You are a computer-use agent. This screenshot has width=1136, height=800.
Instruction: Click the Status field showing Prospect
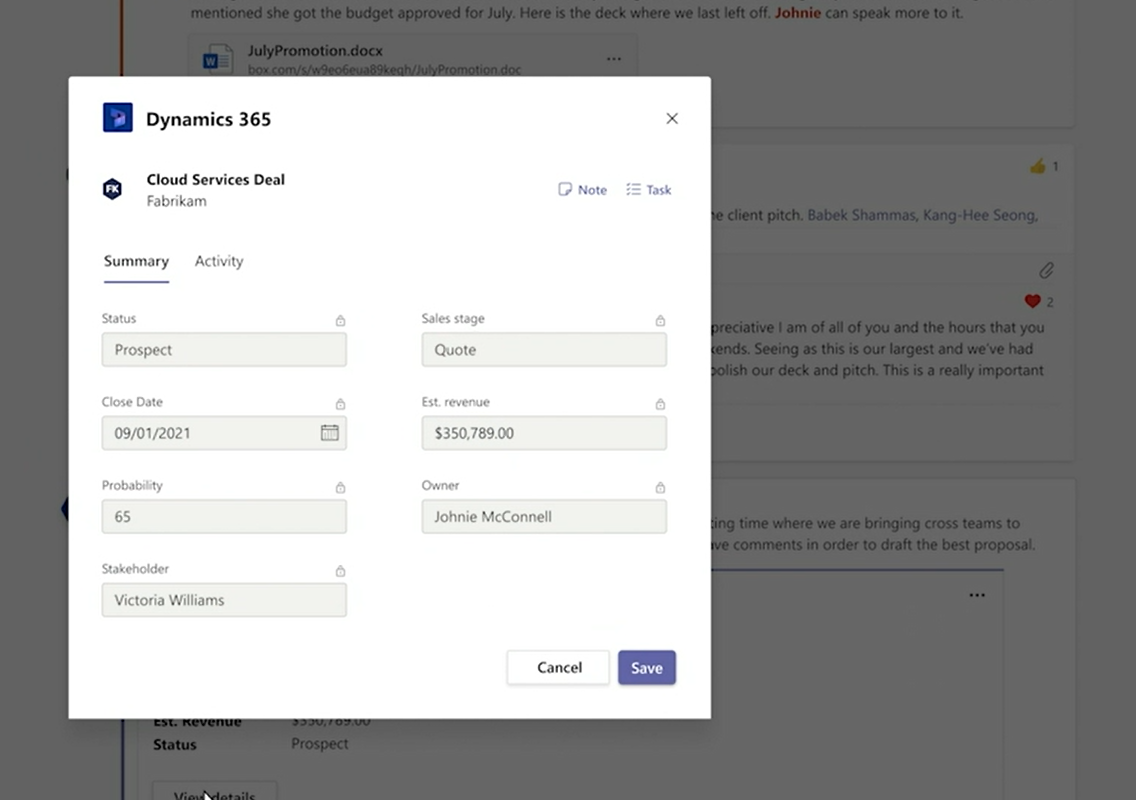point(224,350)
